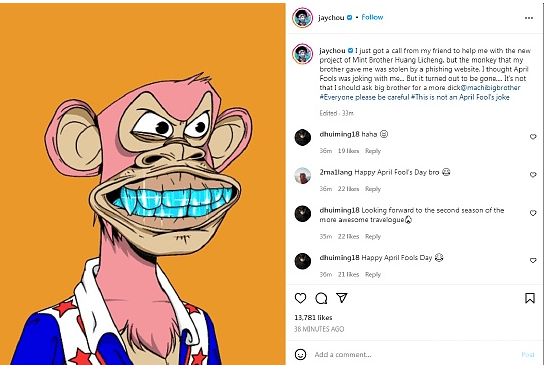Open the #Everyone please be careful hashtag

point(364,97)
